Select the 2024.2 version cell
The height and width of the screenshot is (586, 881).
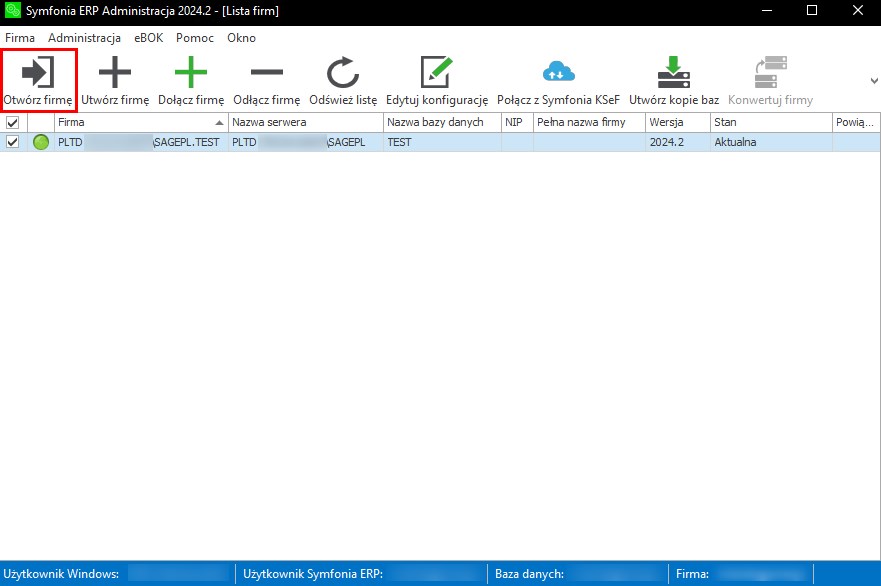coord(678,142)
